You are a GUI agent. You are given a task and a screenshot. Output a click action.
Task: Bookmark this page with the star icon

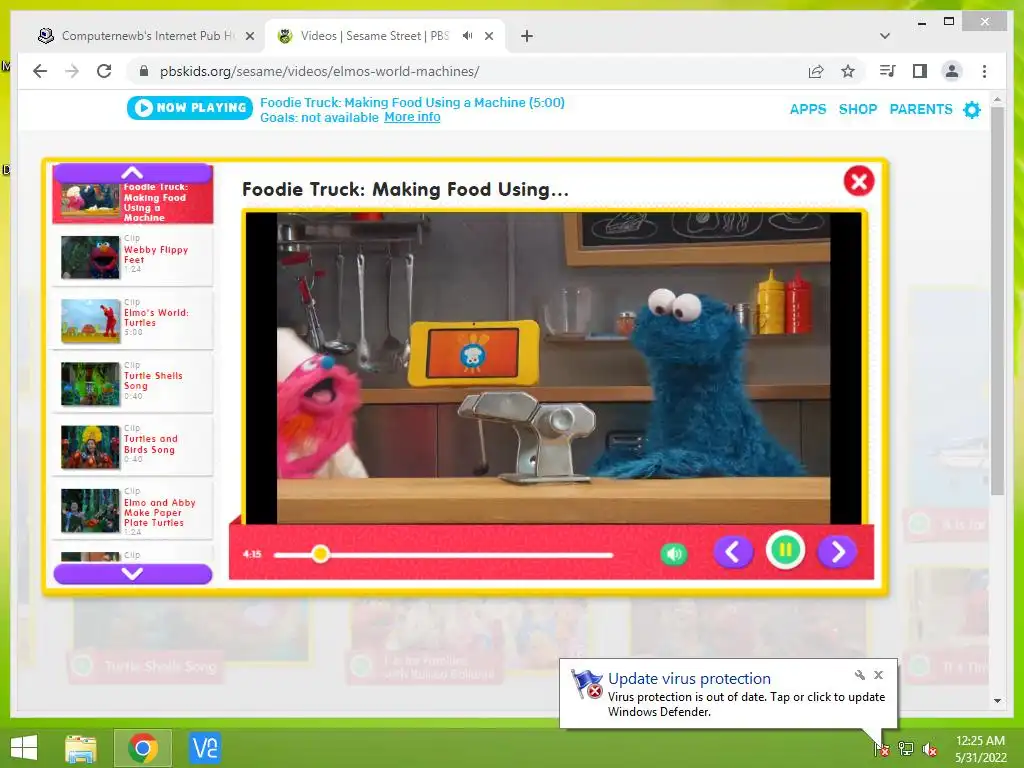pos(848,71)
